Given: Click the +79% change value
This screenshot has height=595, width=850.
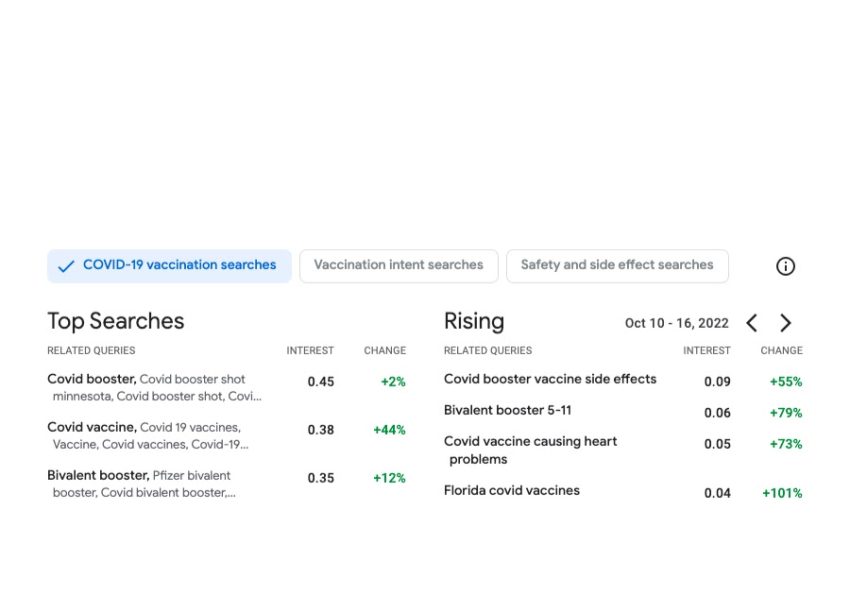Looking at the screenshot, I should 785,413.
